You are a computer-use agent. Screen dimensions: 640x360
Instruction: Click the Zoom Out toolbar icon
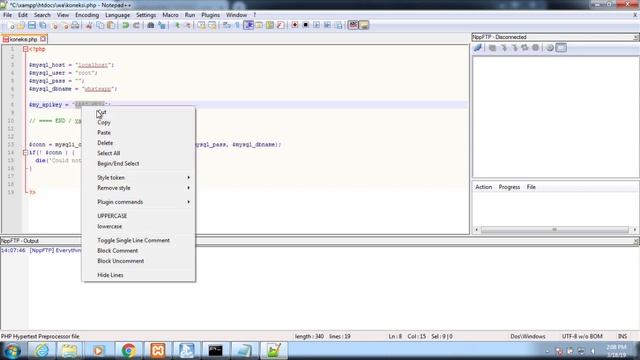[x=188, y=25]
